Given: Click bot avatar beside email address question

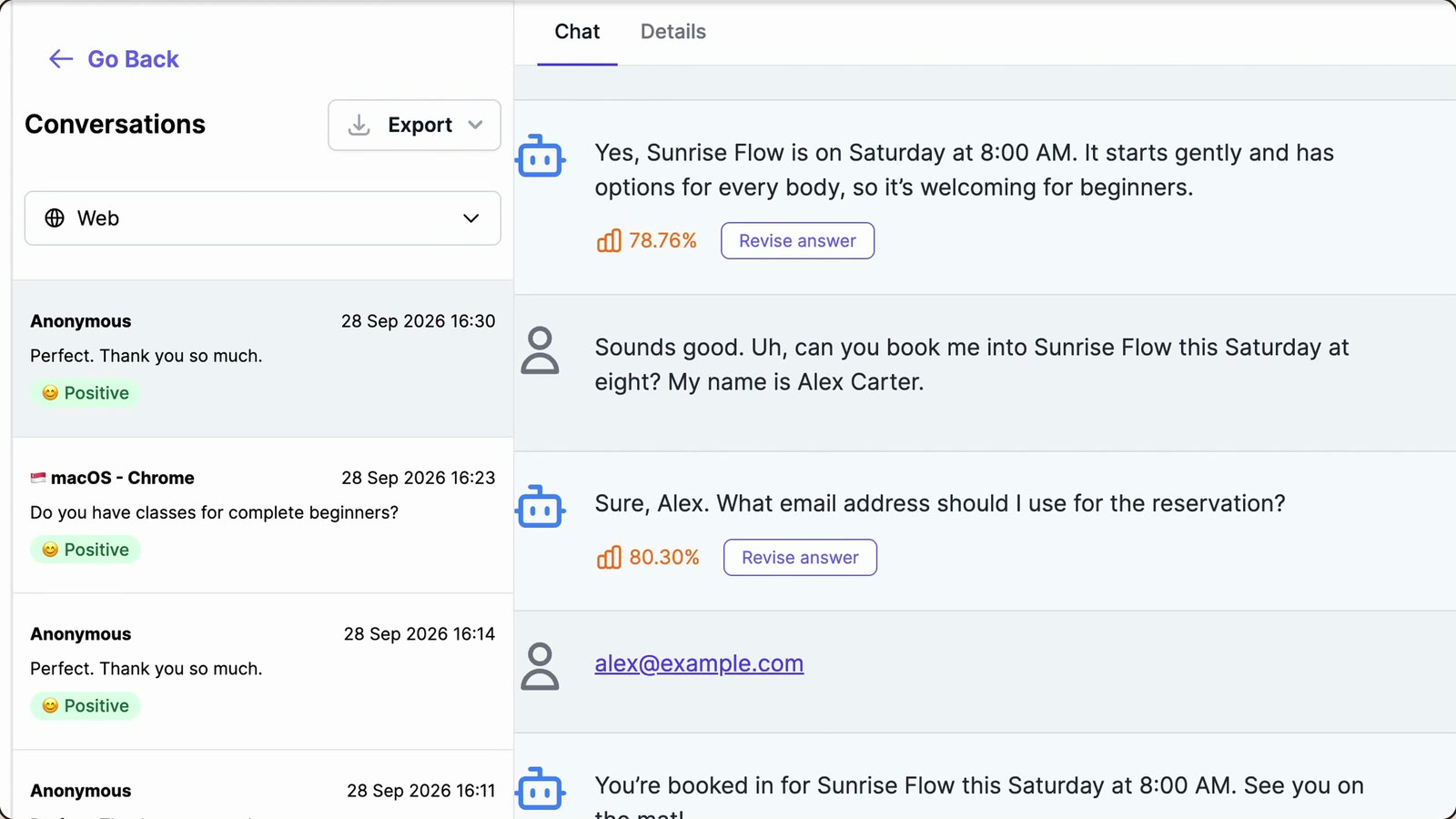Looking at the screenshot, I should pyautogui.click(x=541, y=507).
